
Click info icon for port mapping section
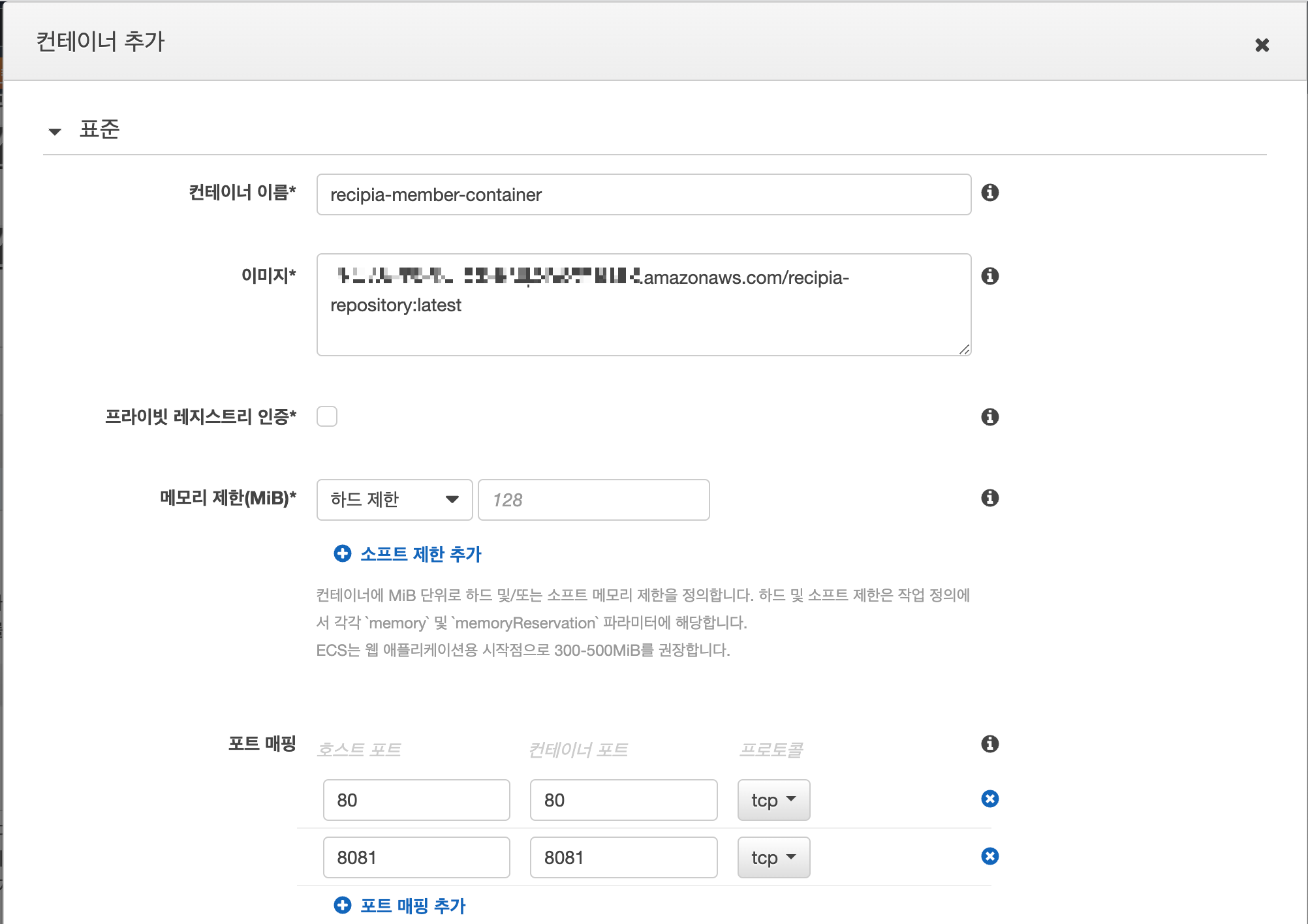click(x=989, y=744)
